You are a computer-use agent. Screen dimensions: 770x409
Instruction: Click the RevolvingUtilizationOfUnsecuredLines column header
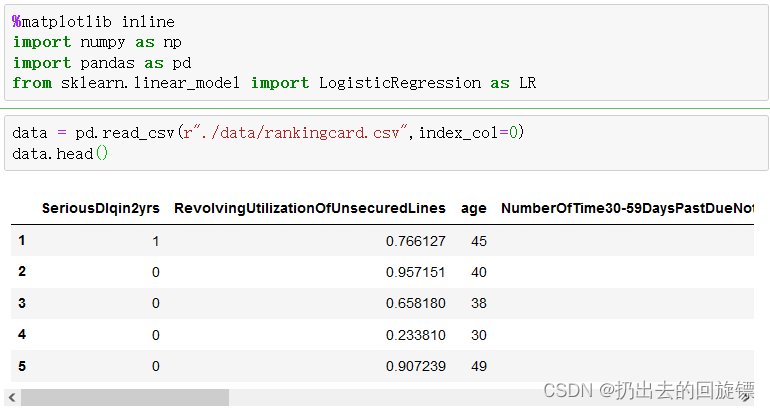click(x=310, y=208)
